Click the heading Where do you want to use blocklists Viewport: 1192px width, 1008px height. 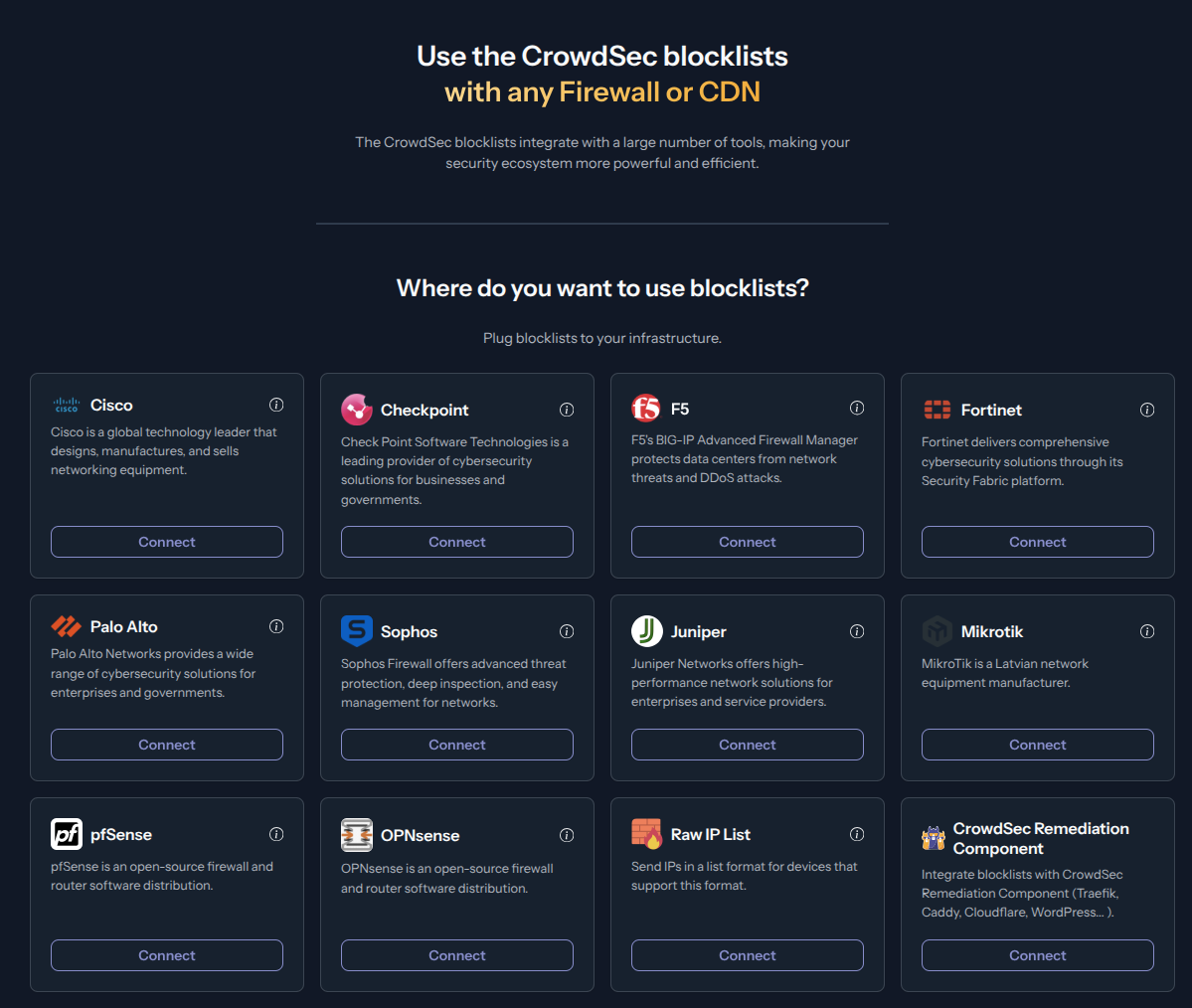point(601,288)
